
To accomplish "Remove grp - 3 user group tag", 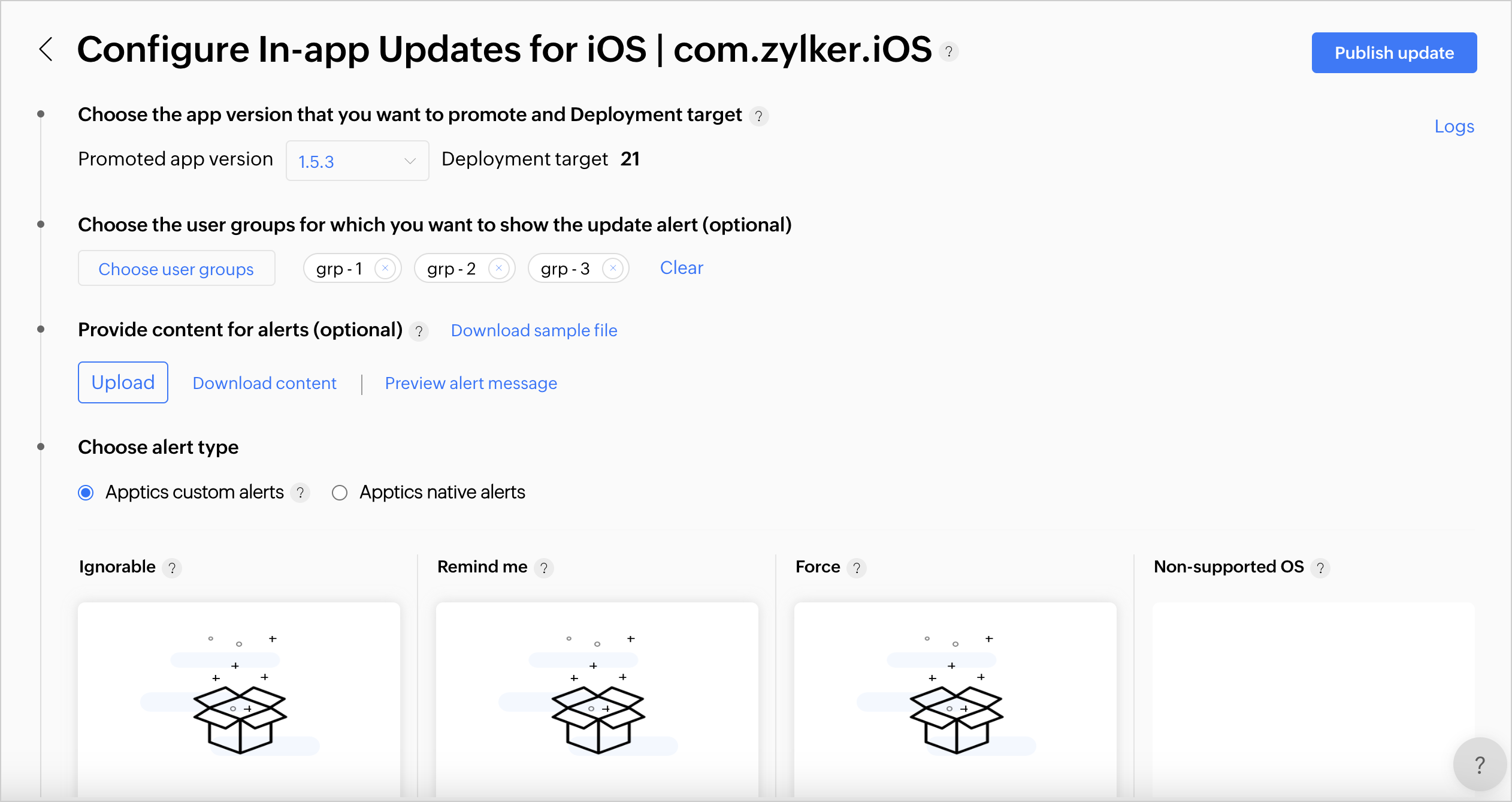I will point(612,268).
